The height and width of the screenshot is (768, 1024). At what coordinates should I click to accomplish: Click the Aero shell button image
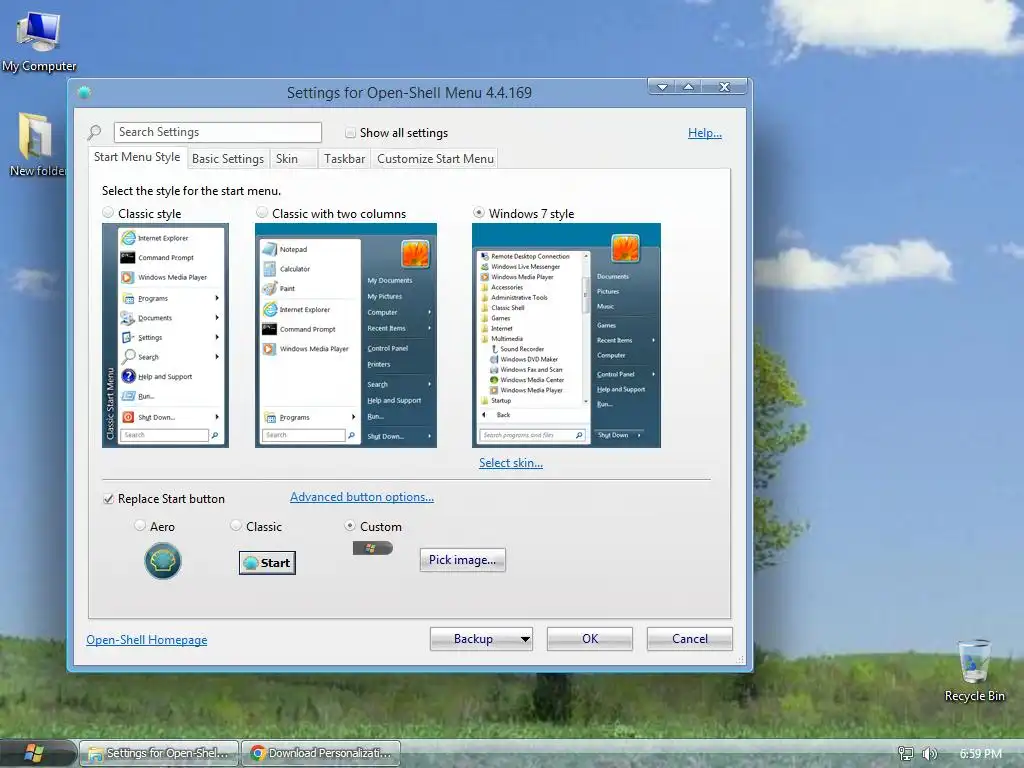[x=163, y=562]
